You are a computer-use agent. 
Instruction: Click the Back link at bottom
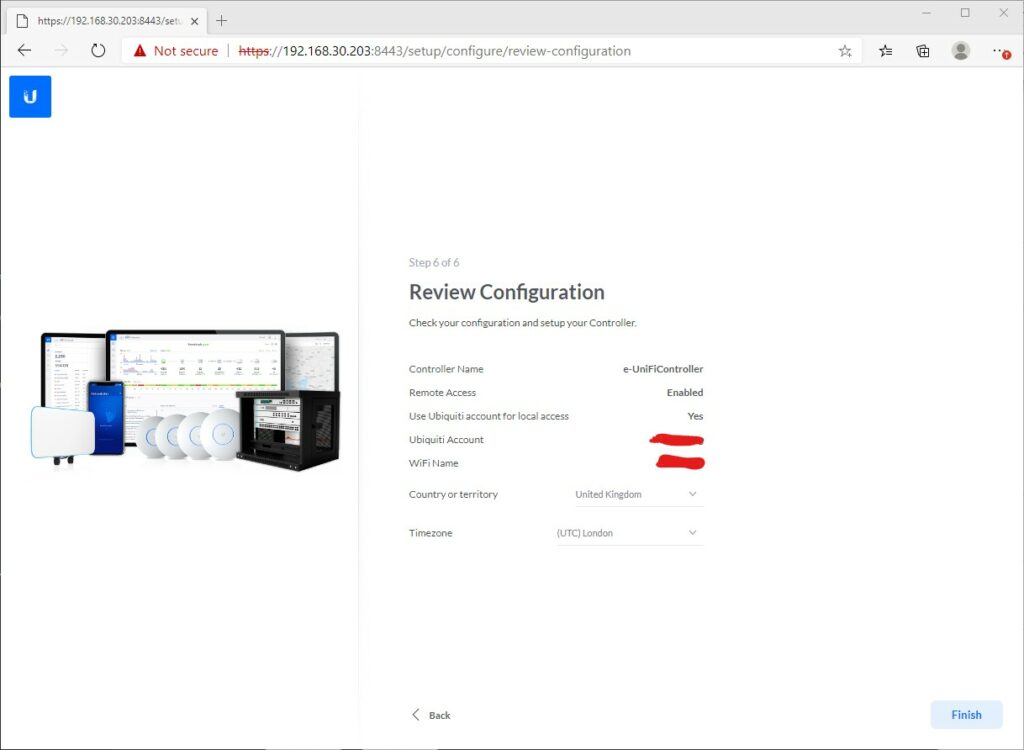pos(431,715)
